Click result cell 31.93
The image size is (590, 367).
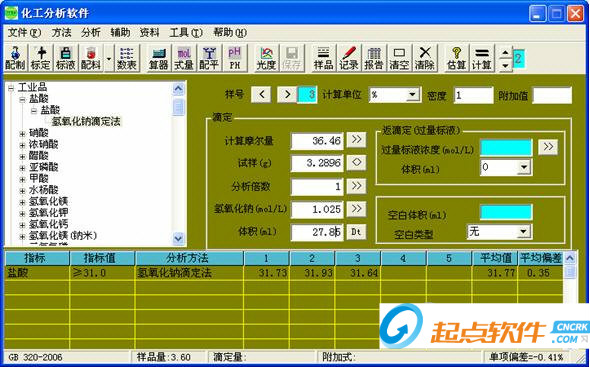[x=312, y=273]
